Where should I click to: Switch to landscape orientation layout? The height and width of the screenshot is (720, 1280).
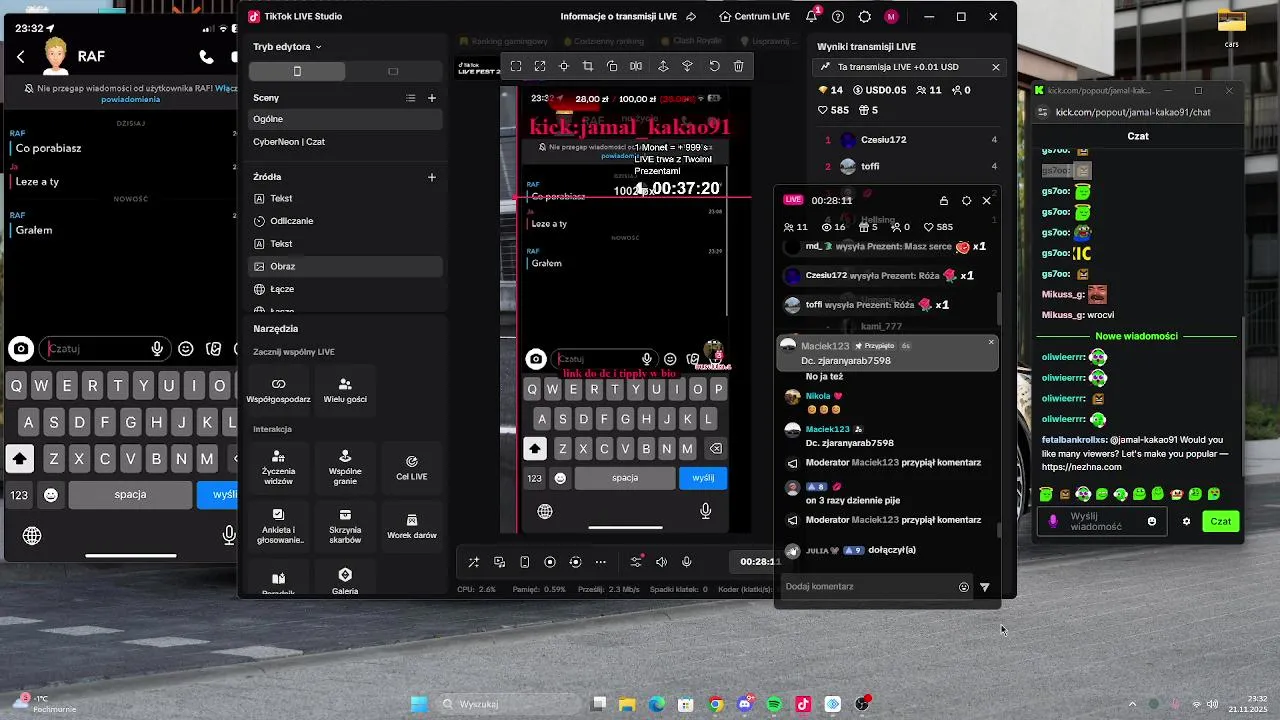pyautogui.click(x=393, y=72)
